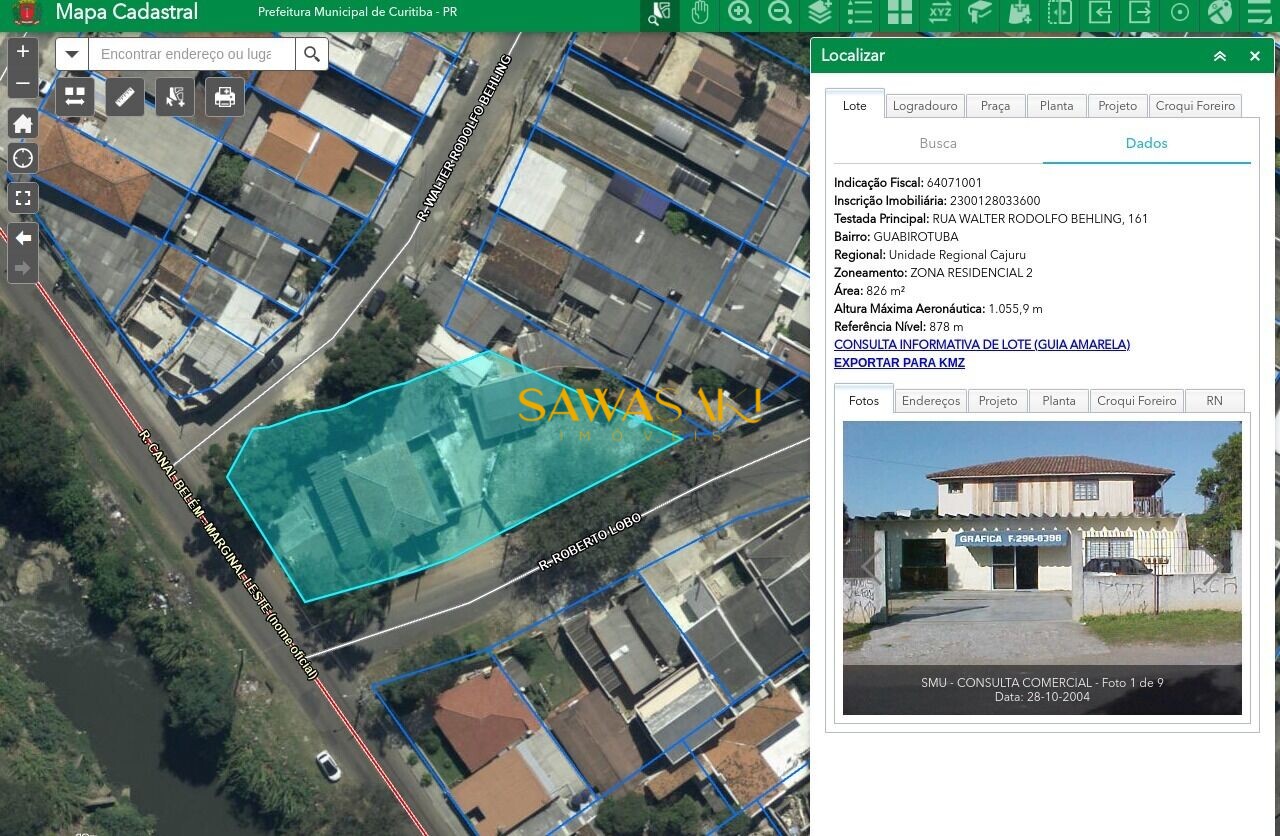The width and height of the screenshot is (1280, 836).
Task: Open the Endereços tab
Action: tap(930, 401)
